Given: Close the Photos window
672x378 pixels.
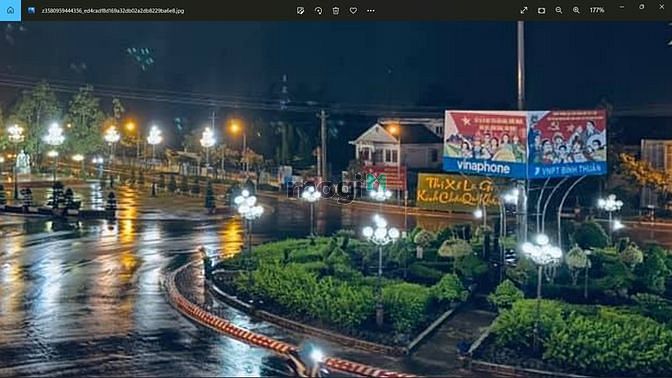Looking at the screenshot, I should (662, 7).
